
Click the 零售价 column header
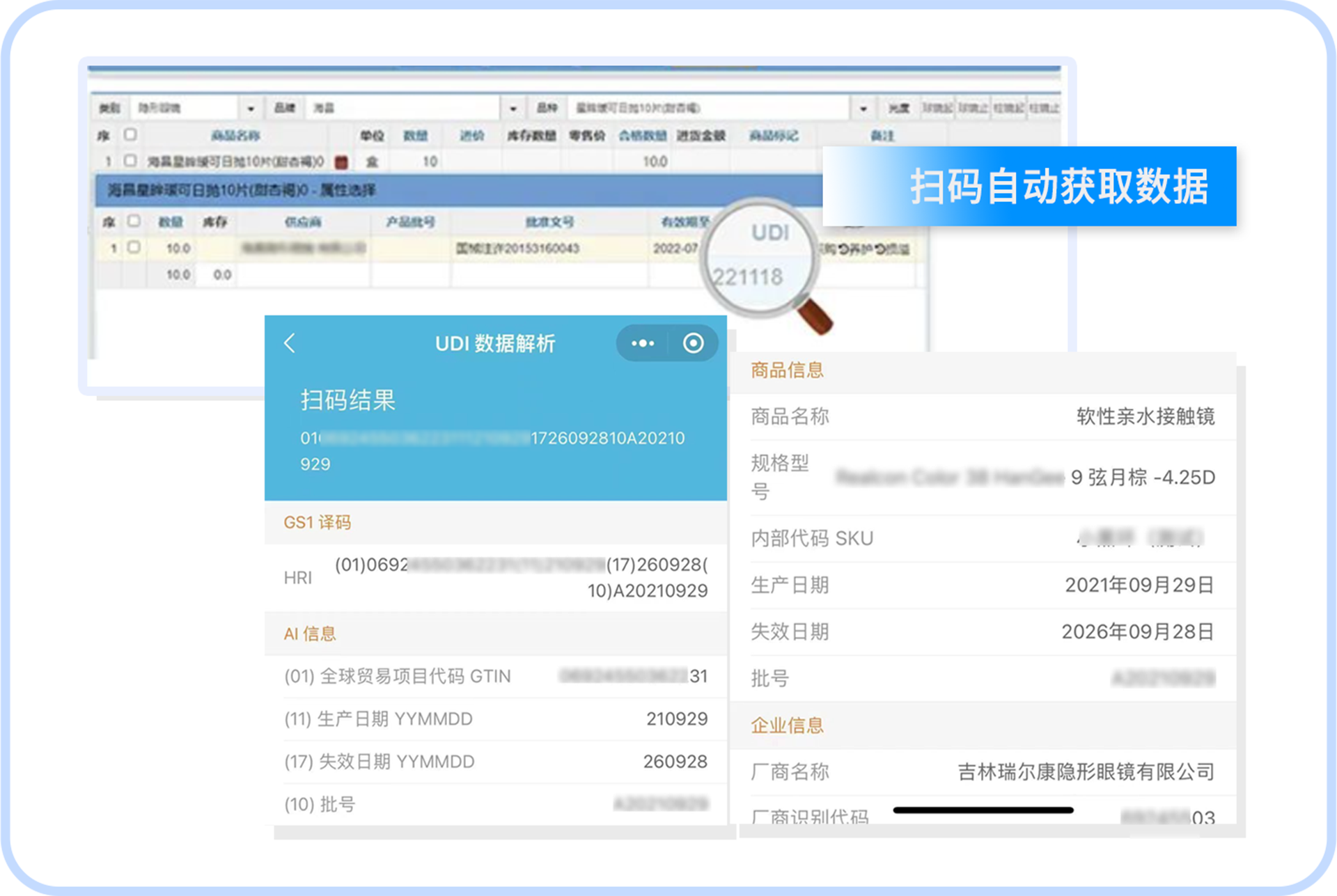pos(587,136)
